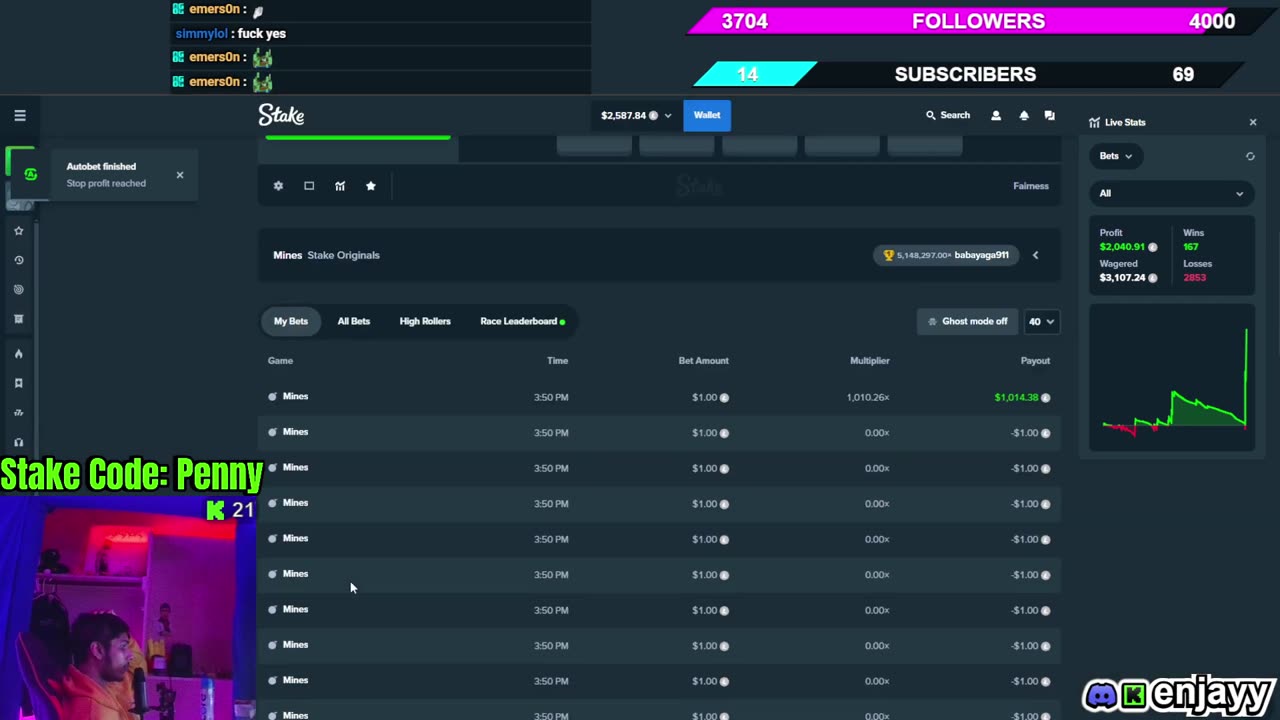
Task: Open the headset support icon in sidebar
Action: [18, 442]
